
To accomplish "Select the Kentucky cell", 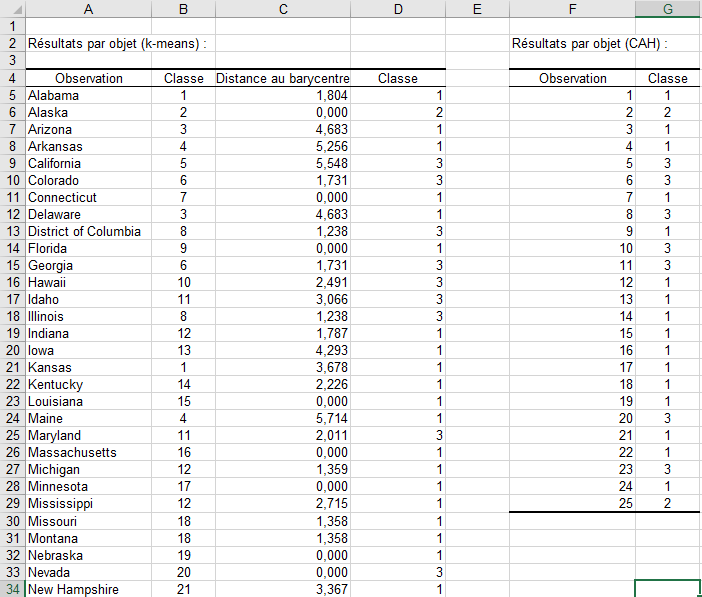I will [89, 385].
